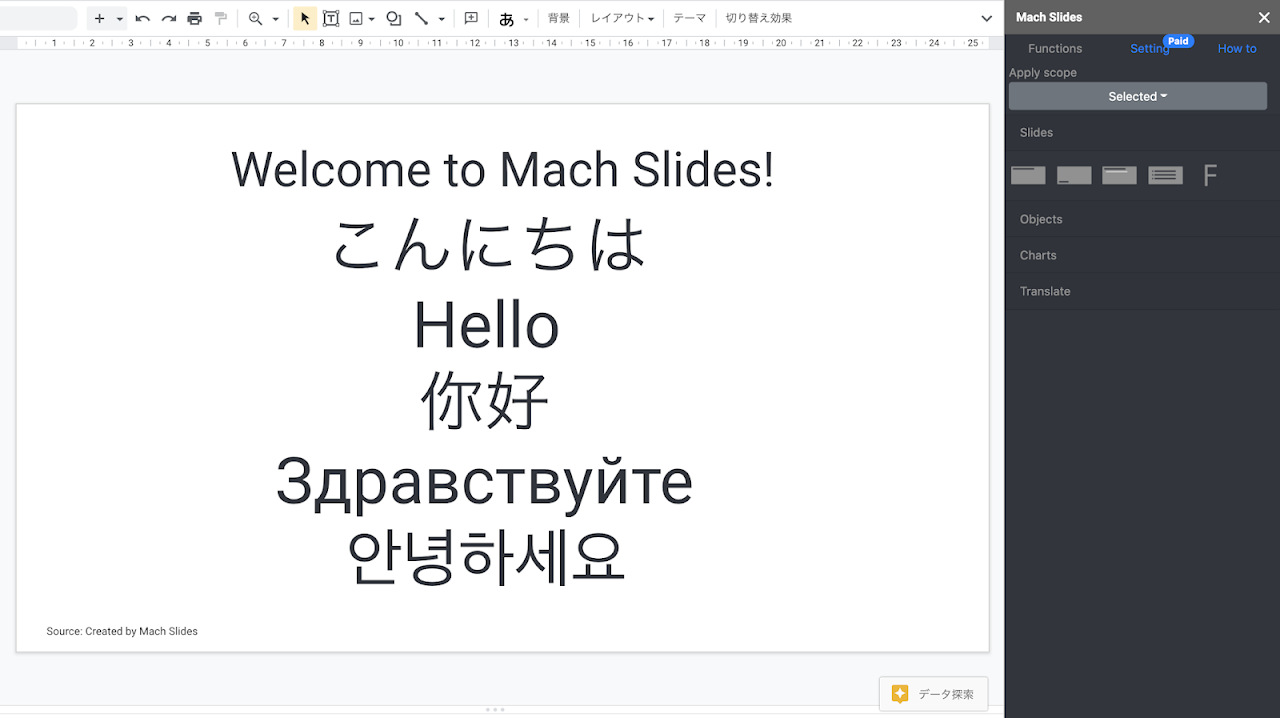Image resolution: width=1280 pixels, height=718 pixels.
Task: Click the top title bar slide layout icon
Action: (1028, 175)
